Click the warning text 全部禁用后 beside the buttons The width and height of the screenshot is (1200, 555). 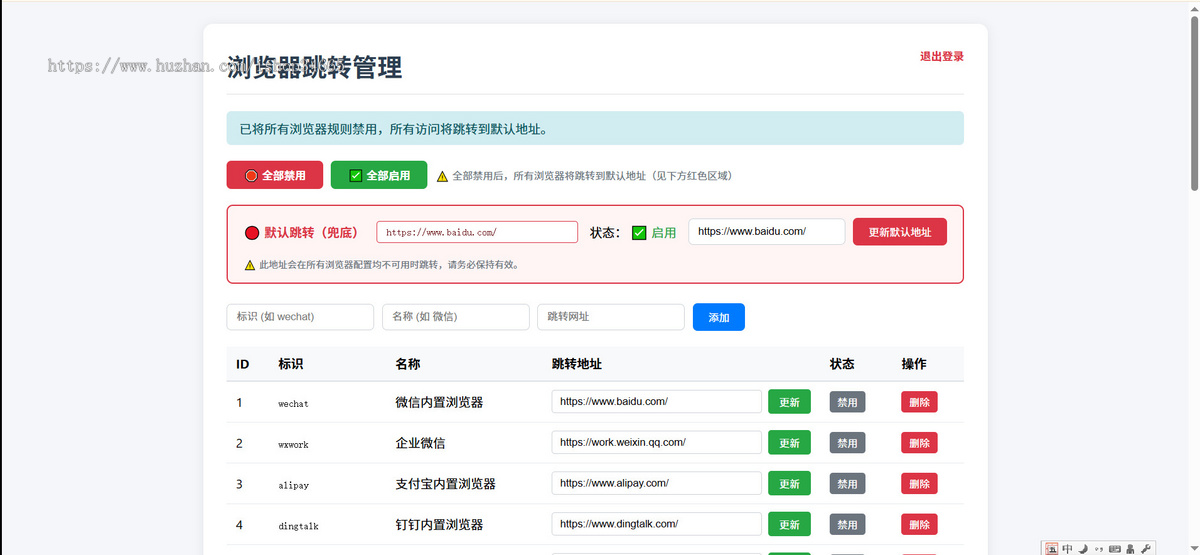pos(585,176)
